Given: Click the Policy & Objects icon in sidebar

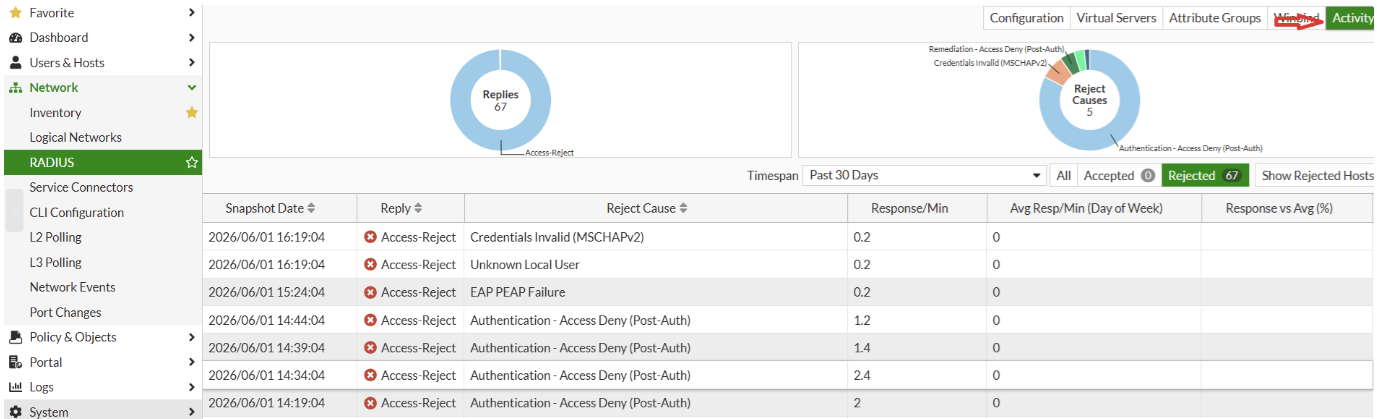Looking at the screenshot, I should (x=15, y=337).
